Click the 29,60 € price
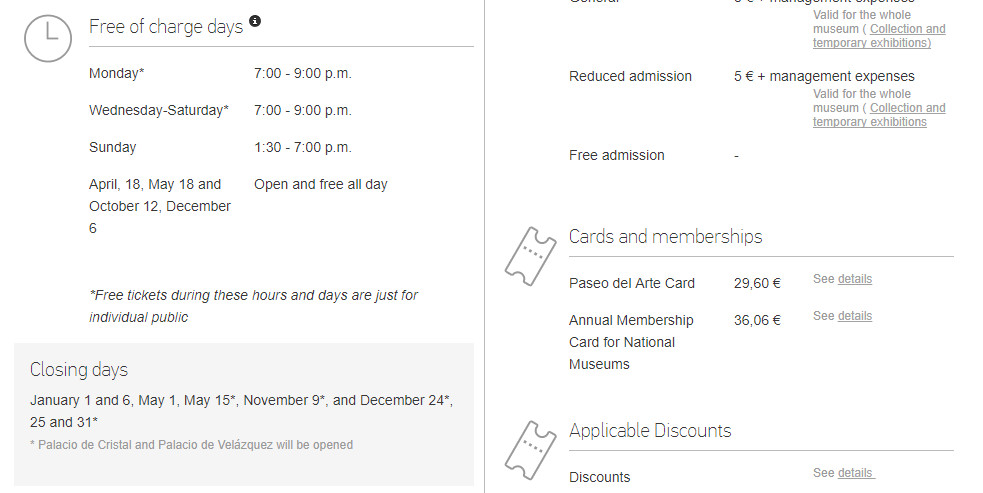 pos(757,284)
